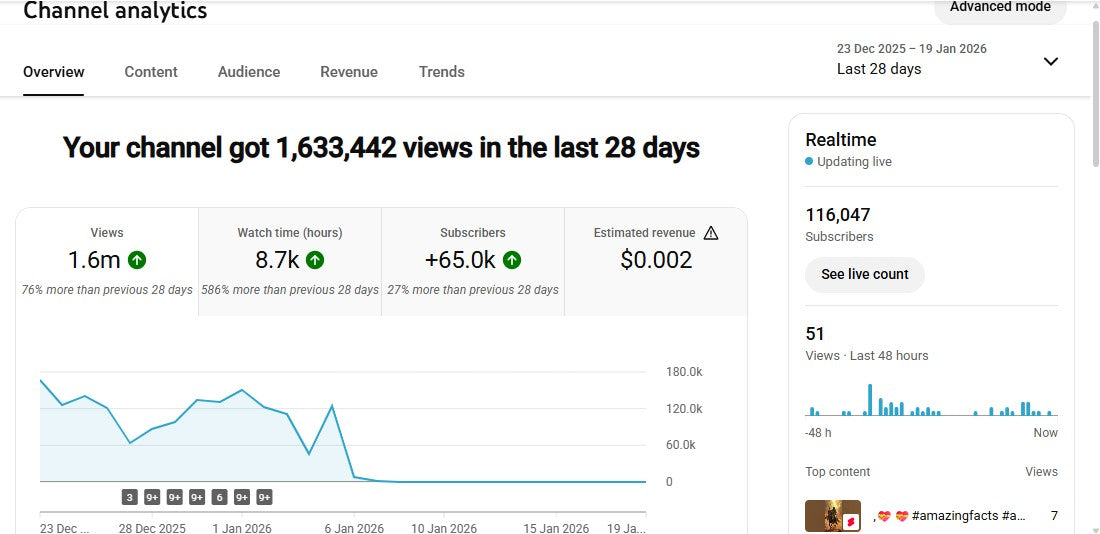Click the green up arrow next to 1.6m views
1100x534 pixels.
pos(137,260)
